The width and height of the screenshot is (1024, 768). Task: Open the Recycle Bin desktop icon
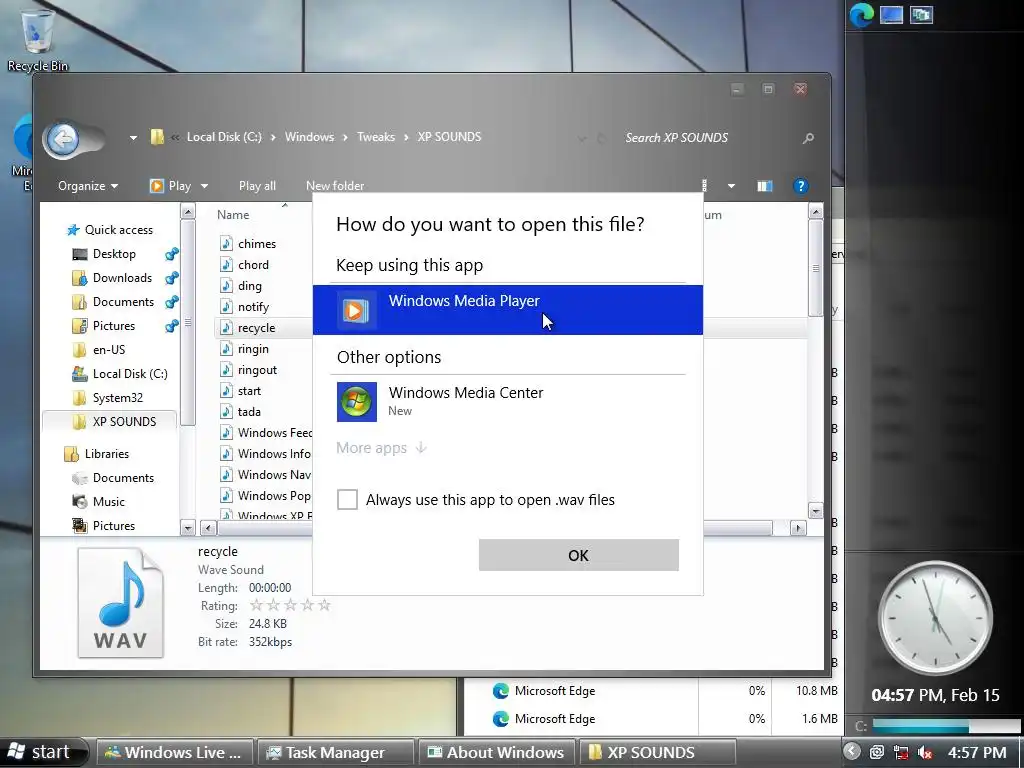pyautogui.click(x=38, y=39)
